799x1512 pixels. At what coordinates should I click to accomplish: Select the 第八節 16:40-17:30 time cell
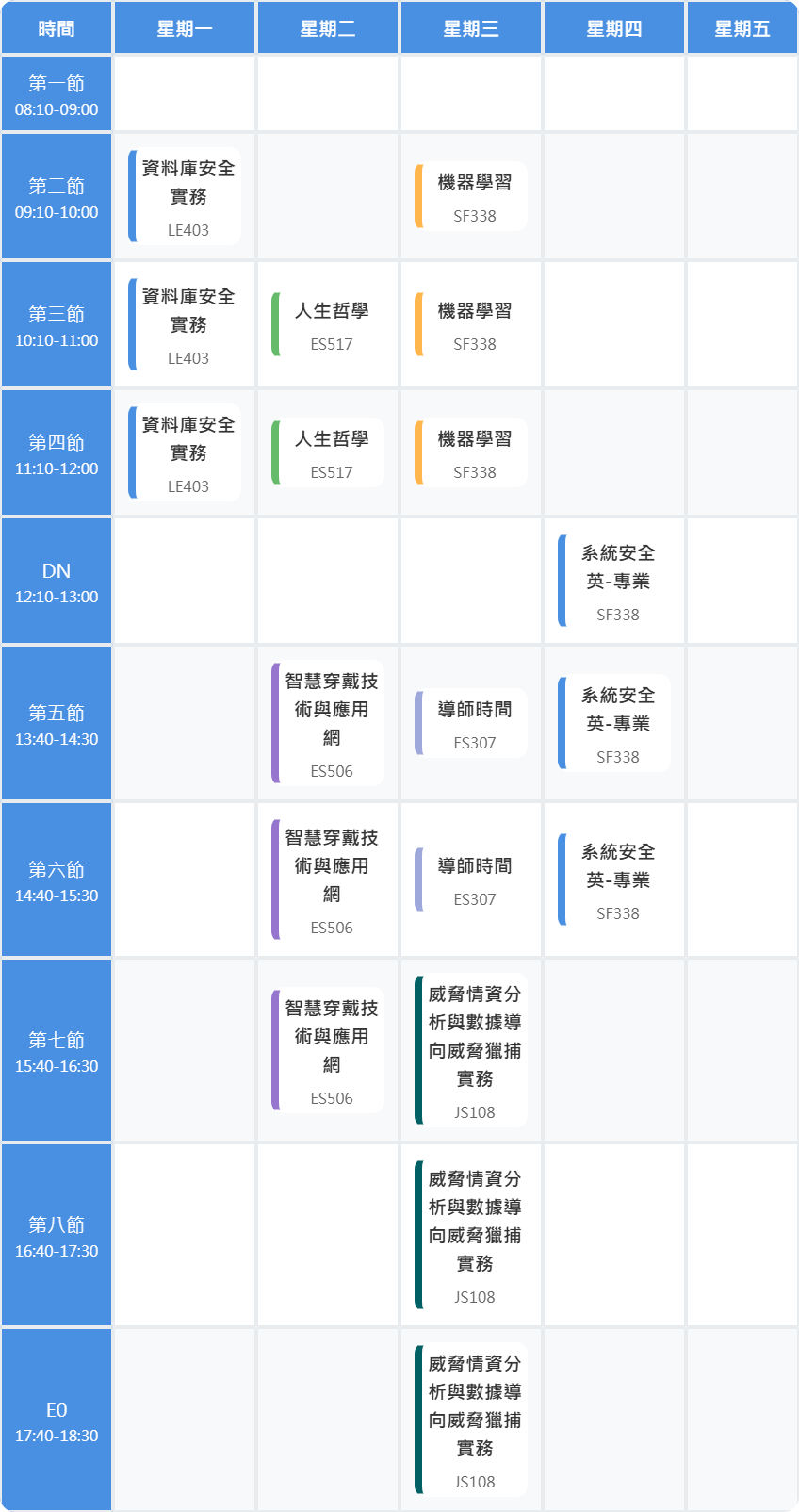[x=57, y=1236]
